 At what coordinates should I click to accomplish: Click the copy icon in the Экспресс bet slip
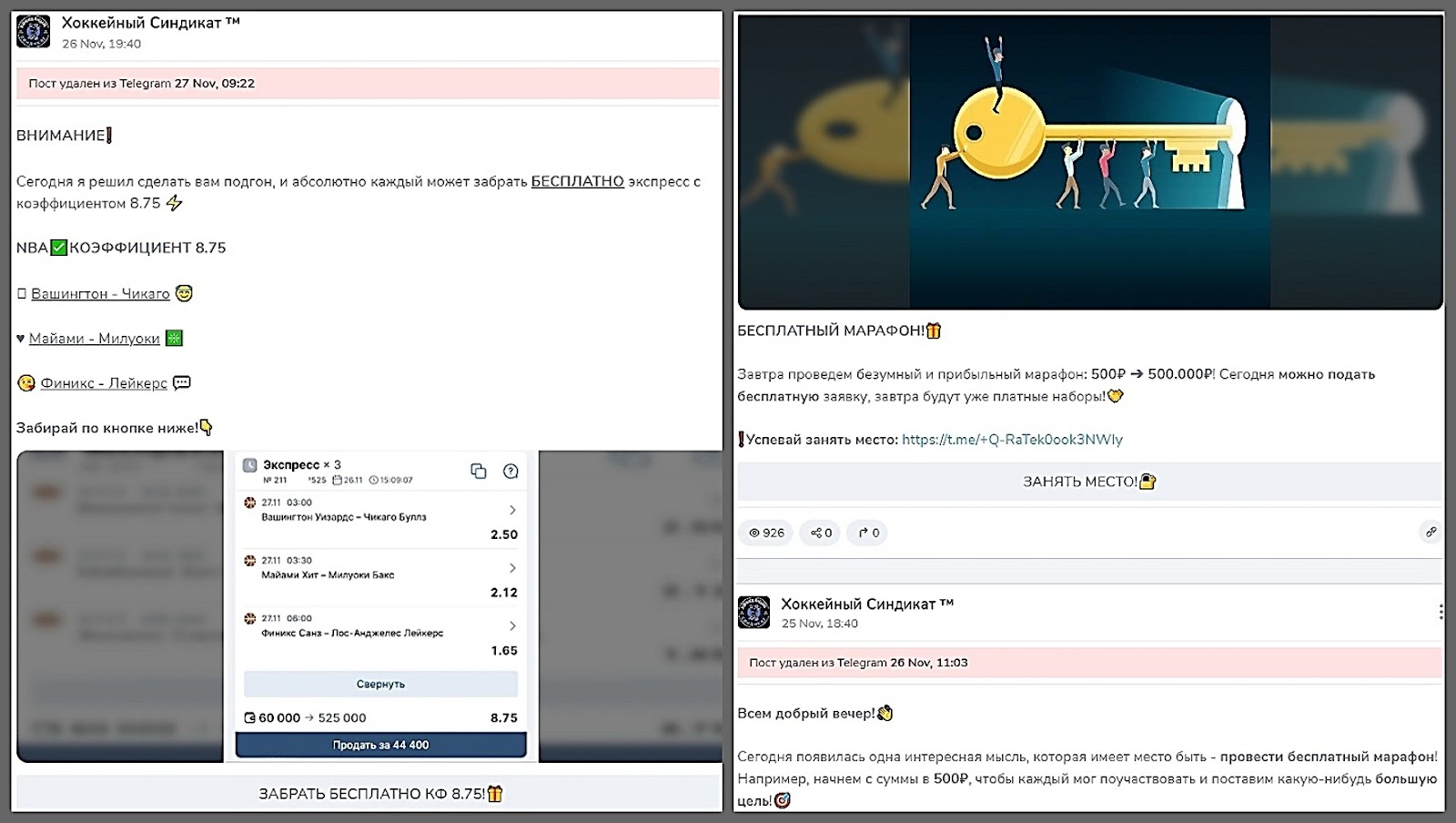478,471
